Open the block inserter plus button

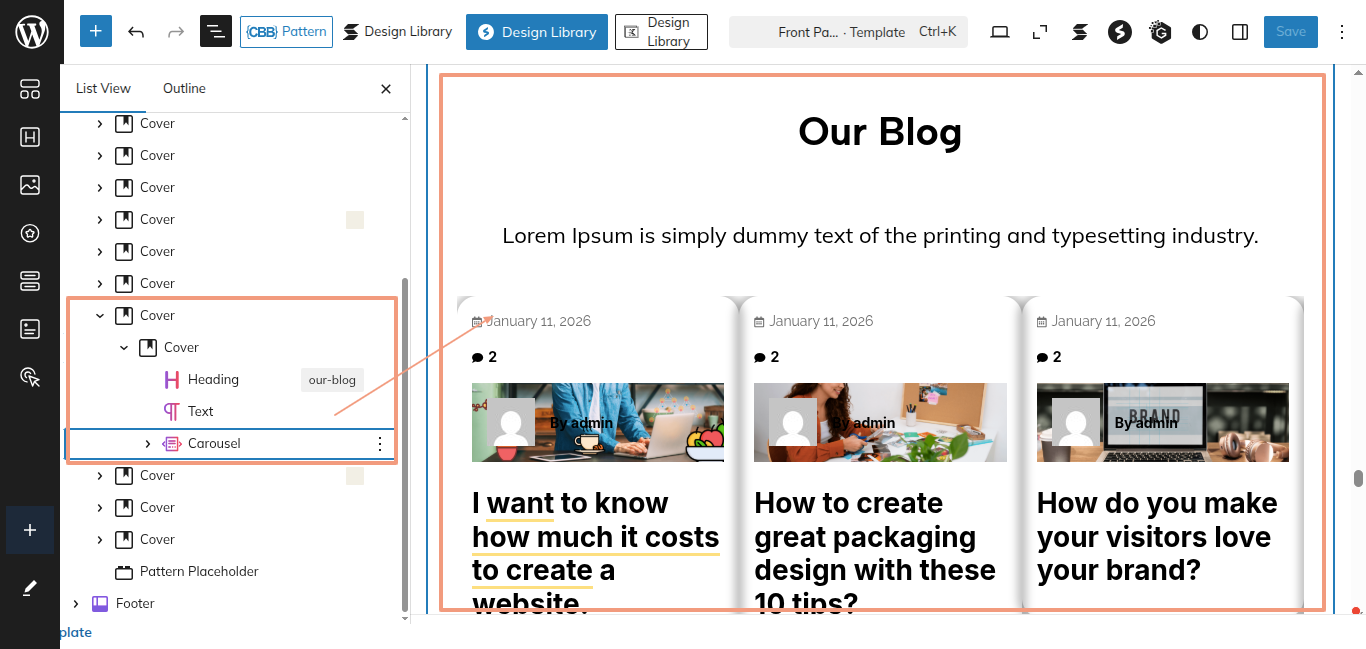point(95,32)
